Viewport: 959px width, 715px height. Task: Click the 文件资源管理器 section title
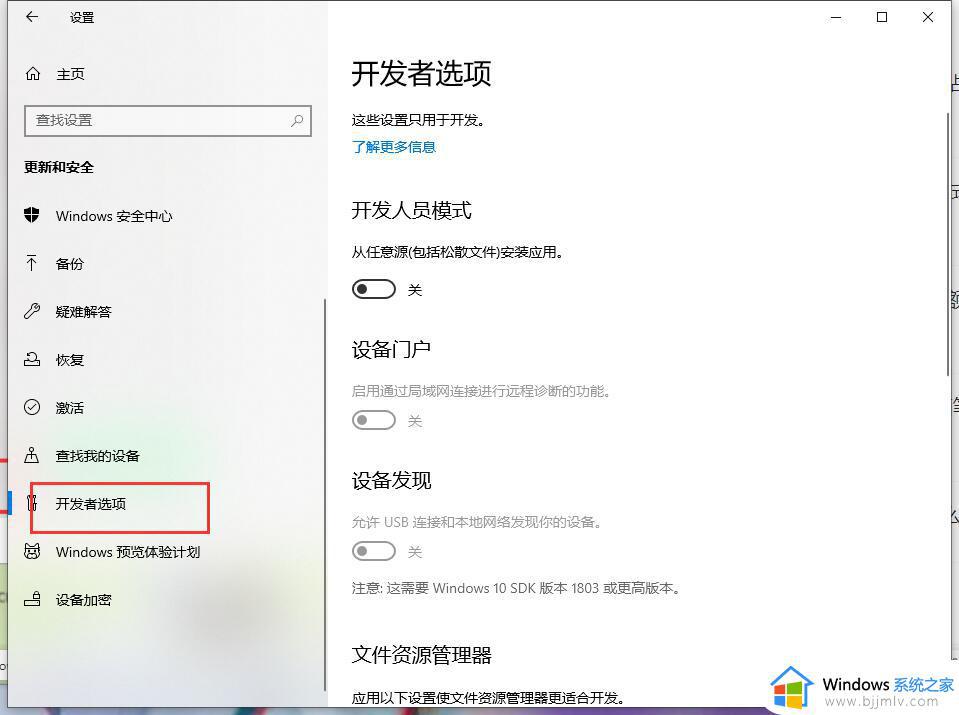pos(421,655)
